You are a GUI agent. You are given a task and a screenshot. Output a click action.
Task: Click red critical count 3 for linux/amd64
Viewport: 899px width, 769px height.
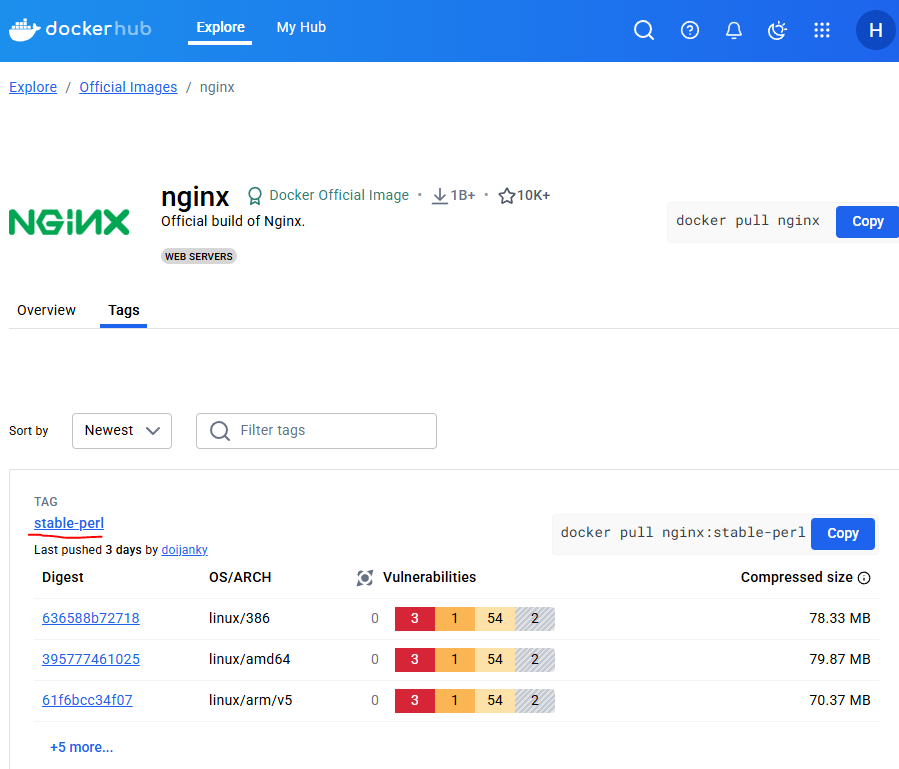click(x=415, y=659)
